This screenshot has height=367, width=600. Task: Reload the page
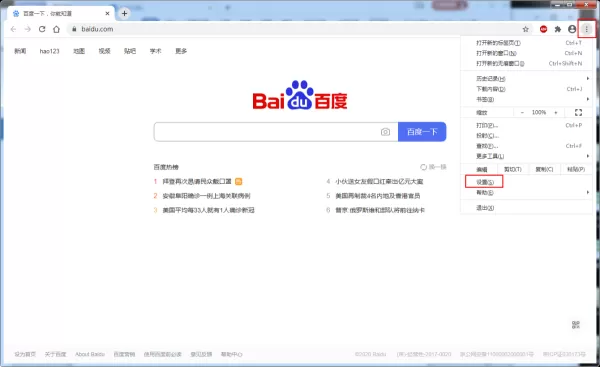pyautogui.click(x=42, y=29)
